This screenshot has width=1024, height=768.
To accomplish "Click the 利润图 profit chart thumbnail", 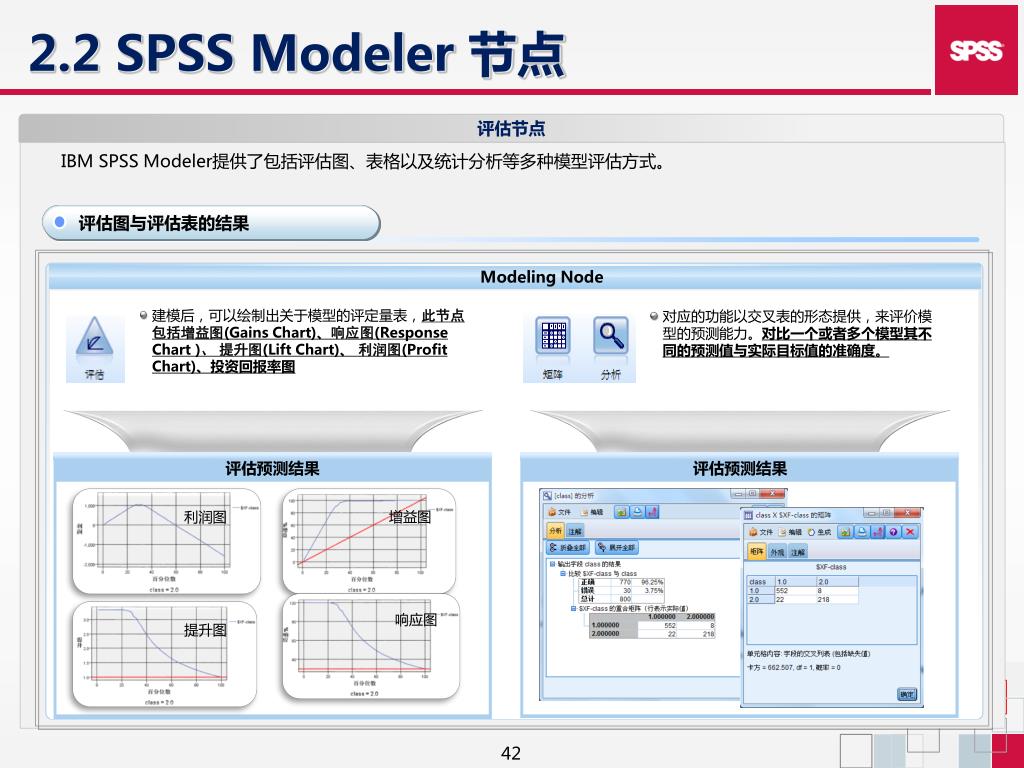I will 167,541.
